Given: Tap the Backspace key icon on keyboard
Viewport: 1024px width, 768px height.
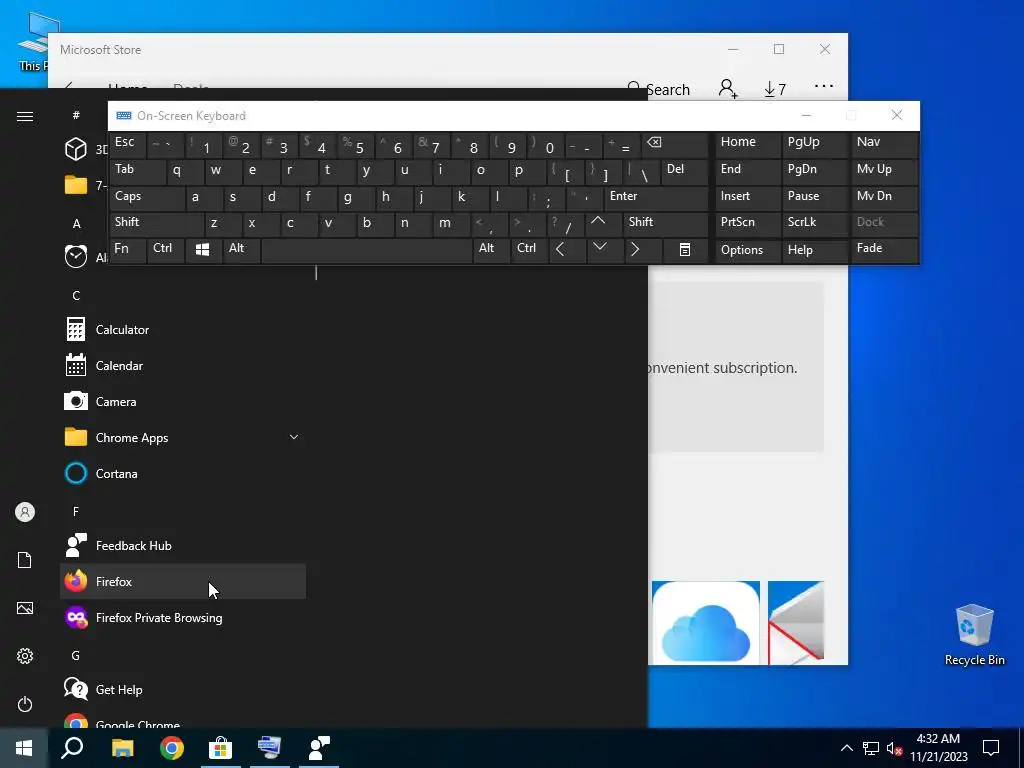Looking at the screenshot, I should [x=675, y=144].
